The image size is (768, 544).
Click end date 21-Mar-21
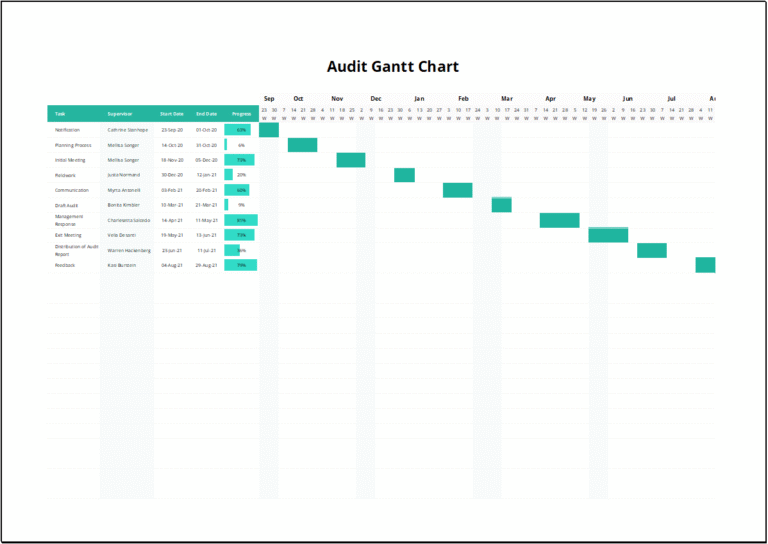(206, 205)
